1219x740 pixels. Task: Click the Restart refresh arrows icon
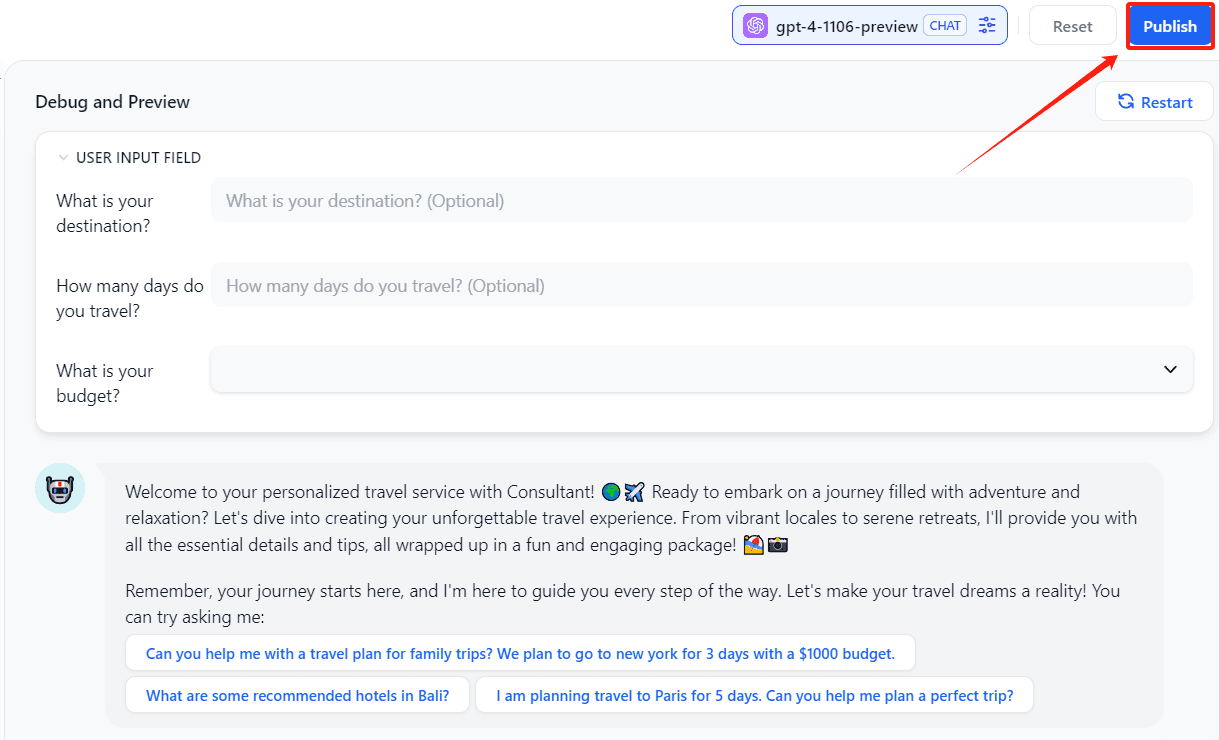click(x=1126, y=102)
